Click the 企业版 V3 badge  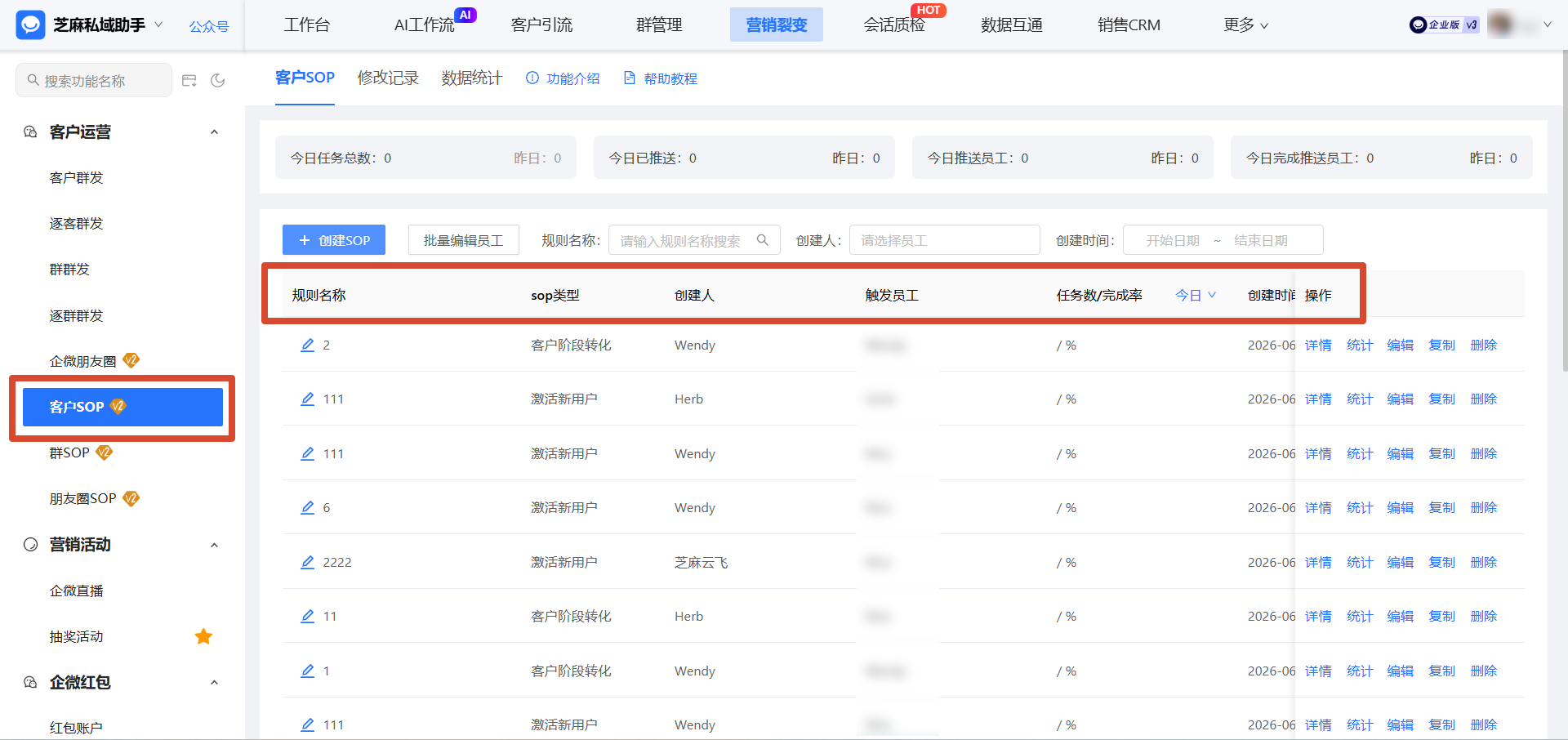(1444, 25)
